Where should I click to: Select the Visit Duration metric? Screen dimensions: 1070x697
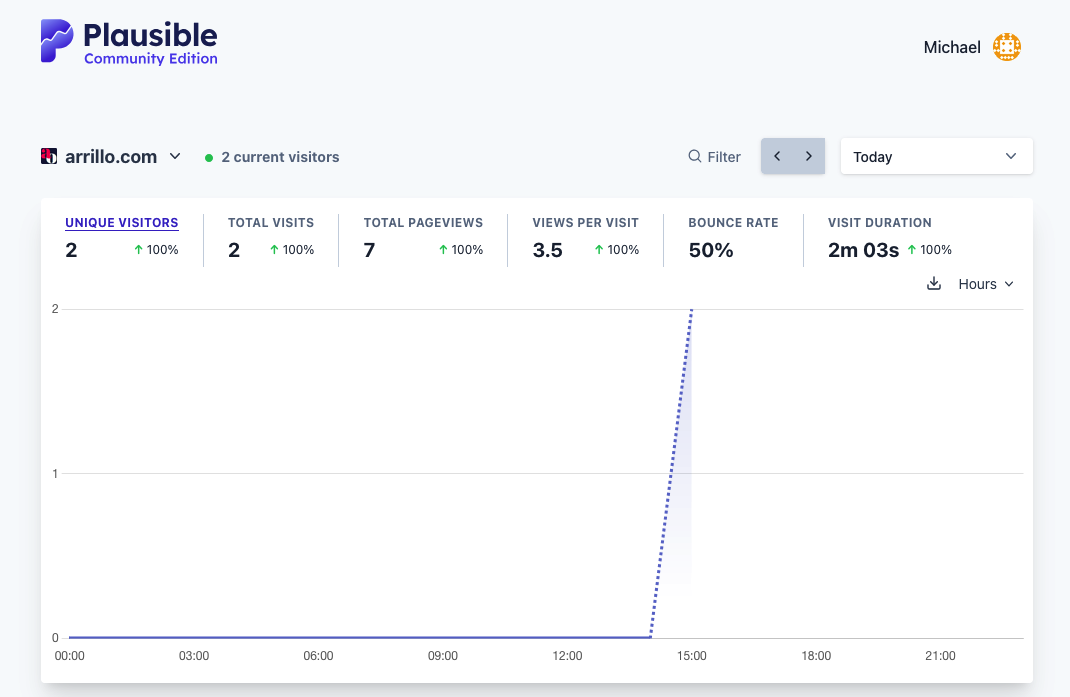point(879,223)
